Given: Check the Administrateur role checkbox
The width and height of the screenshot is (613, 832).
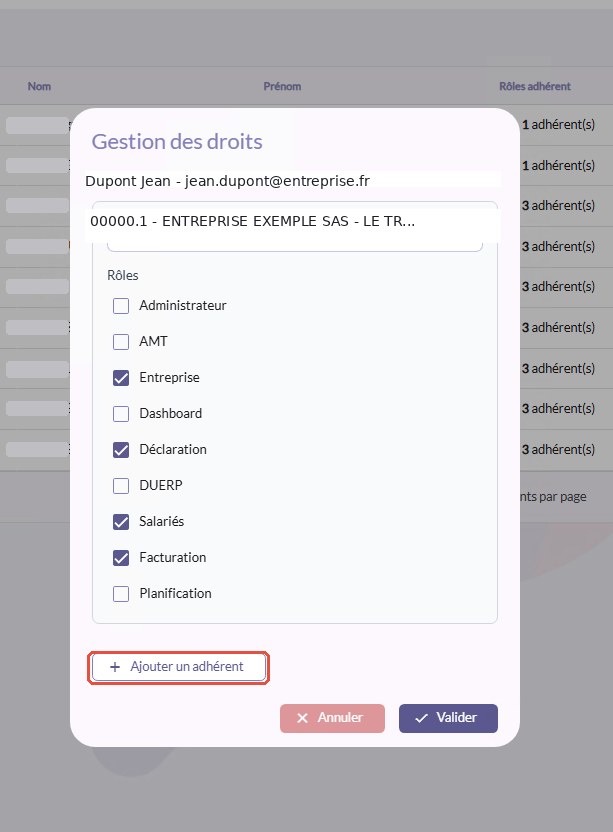Looking at the screenshot, I should tap(121, 306).
